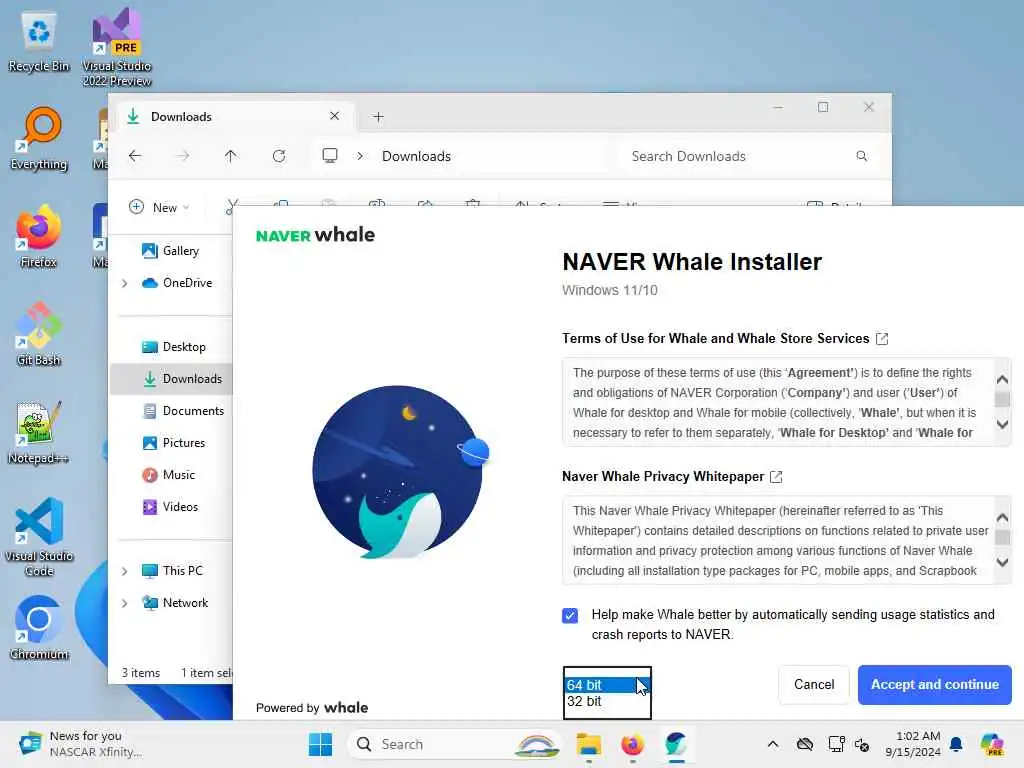Viewport: 1024px width, 768px height.
Task: Open network status tray icon
Action: 837,744
